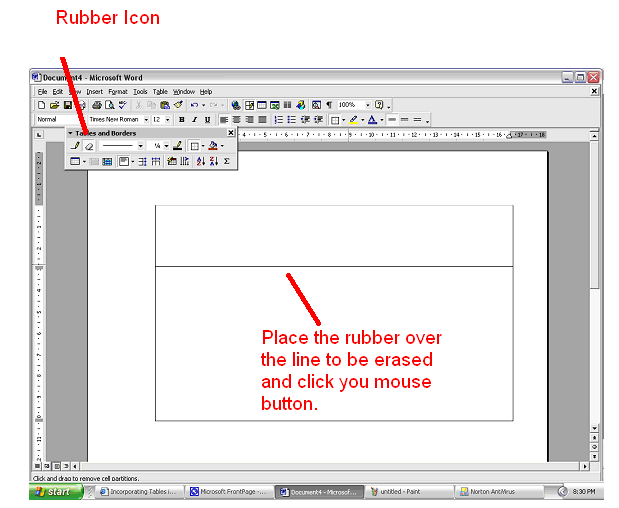619x508 pixels.
Task: Open Microsoft Word Help icon
Action: [x=379, y=105]
